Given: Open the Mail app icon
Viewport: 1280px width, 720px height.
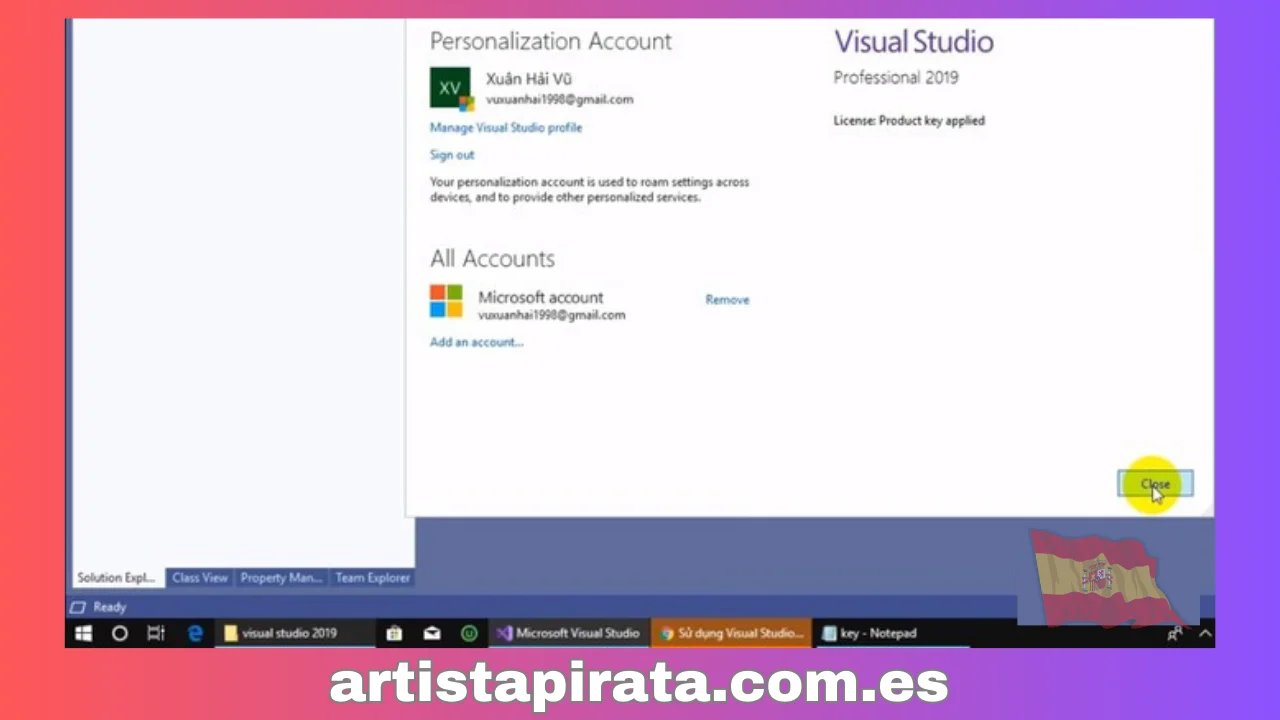Looking at the screenshot, I should (432, 633).
